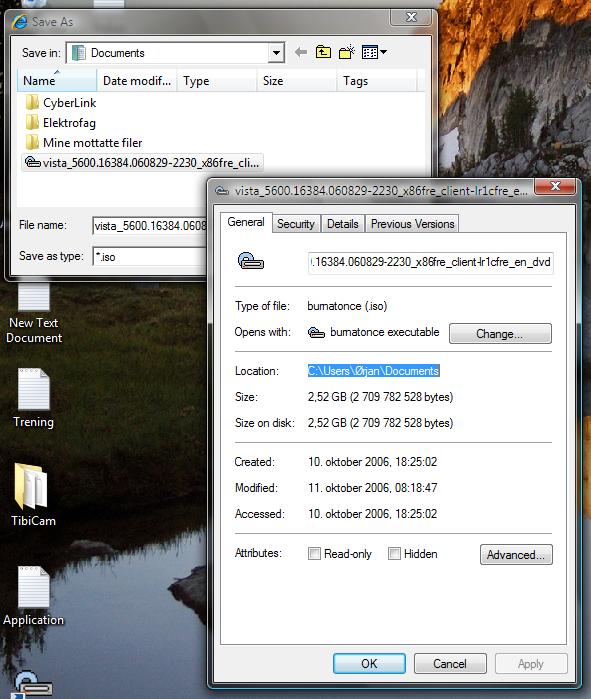The width and height of the screenshot is (591, 699).
Task: Click the Accessed date 18:25:02 text
Action: point(372,514)
